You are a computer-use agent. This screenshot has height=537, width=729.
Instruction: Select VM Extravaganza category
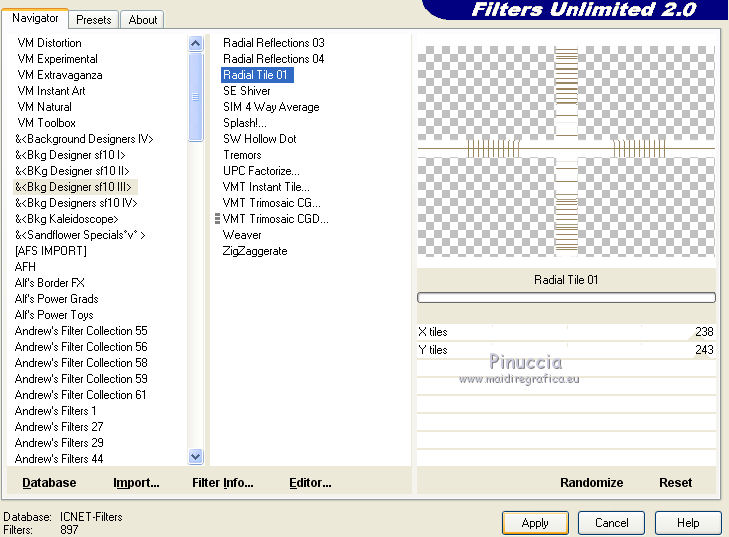click(x=60, y=75)
